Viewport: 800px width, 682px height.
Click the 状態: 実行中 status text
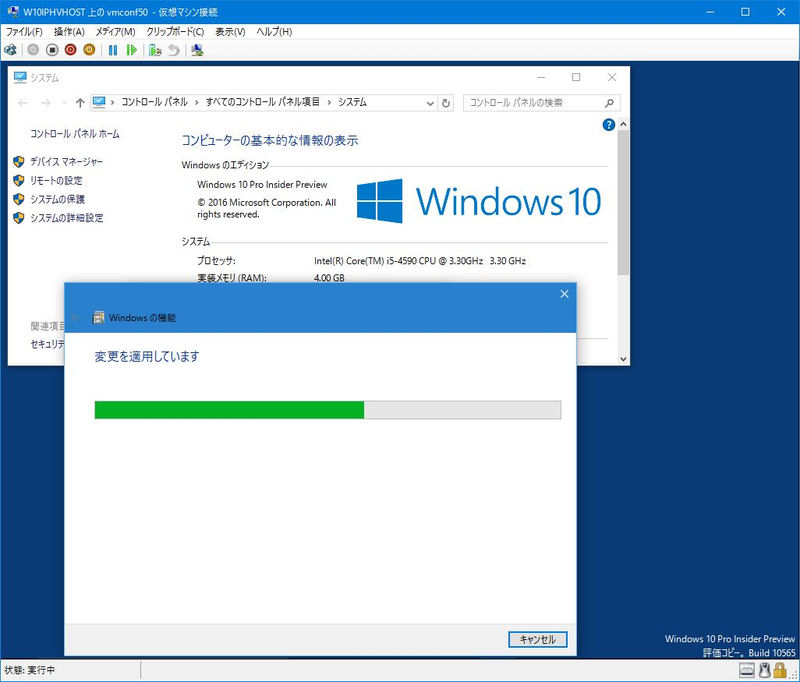click(x=30, y=670)
